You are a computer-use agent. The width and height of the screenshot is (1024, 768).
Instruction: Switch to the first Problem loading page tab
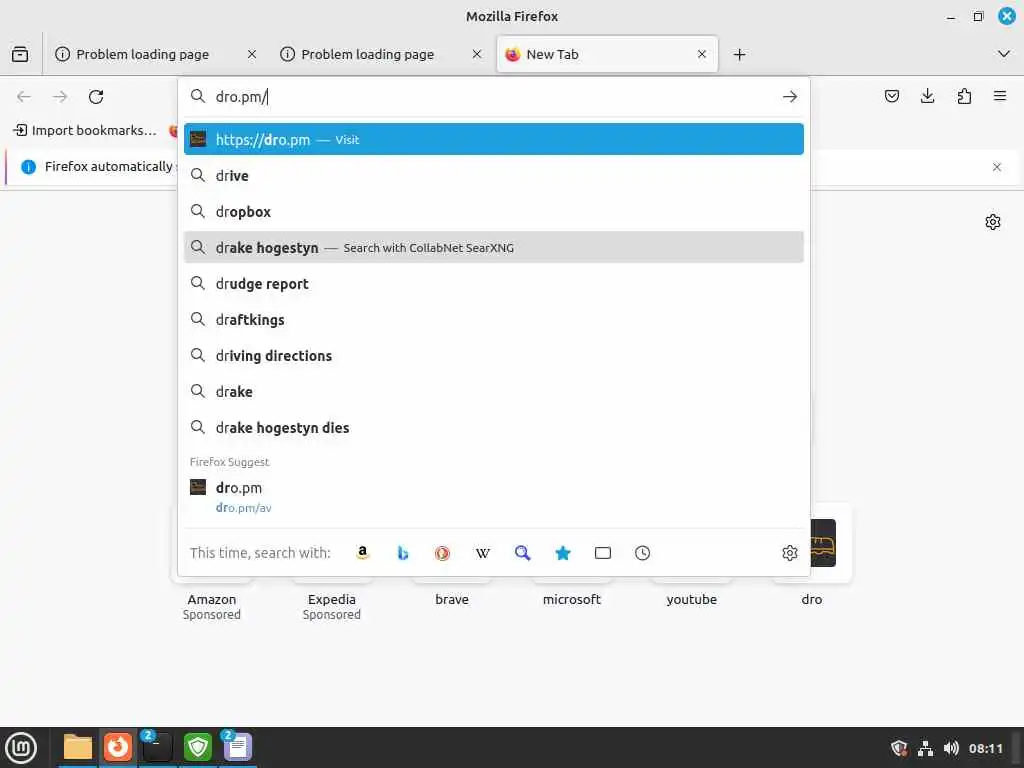144,54
